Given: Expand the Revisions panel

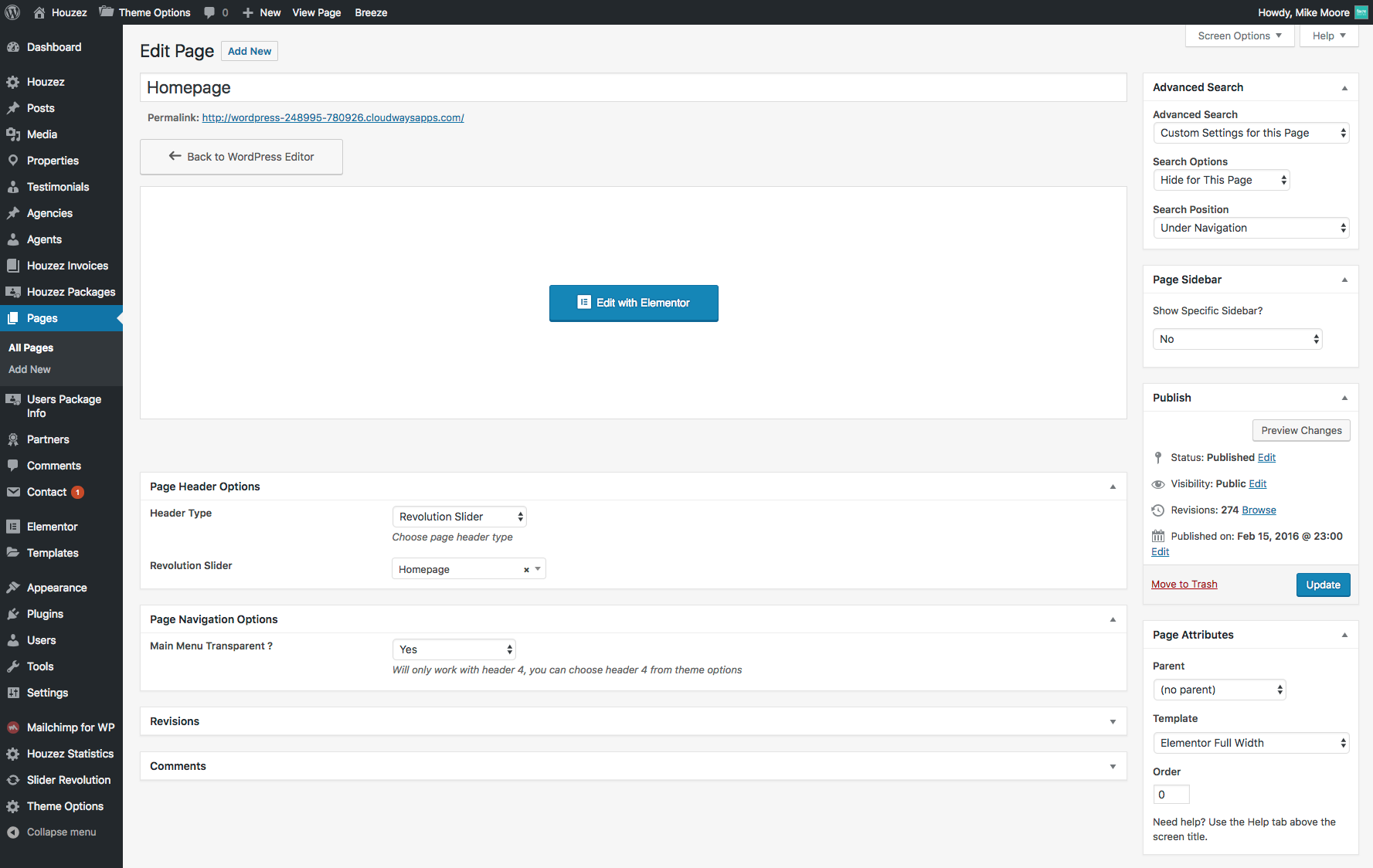Looking at the screenshot, I should [1113, 722].
